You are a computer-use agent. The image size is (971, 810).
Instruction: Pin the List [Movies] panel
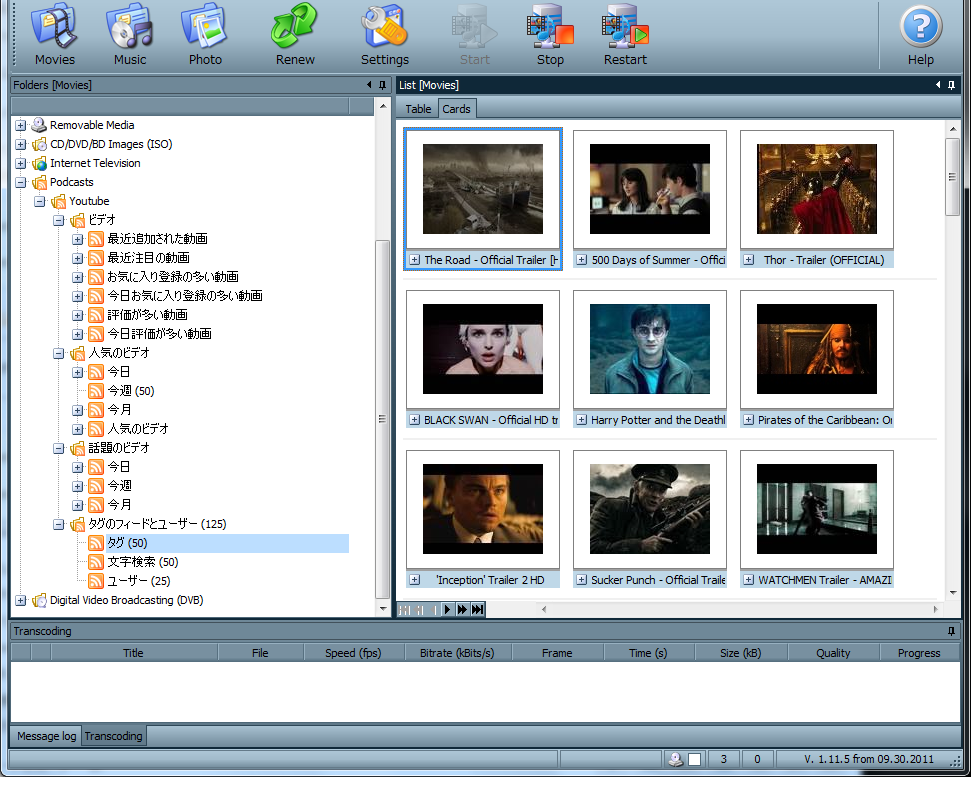[x=951, y=85]
